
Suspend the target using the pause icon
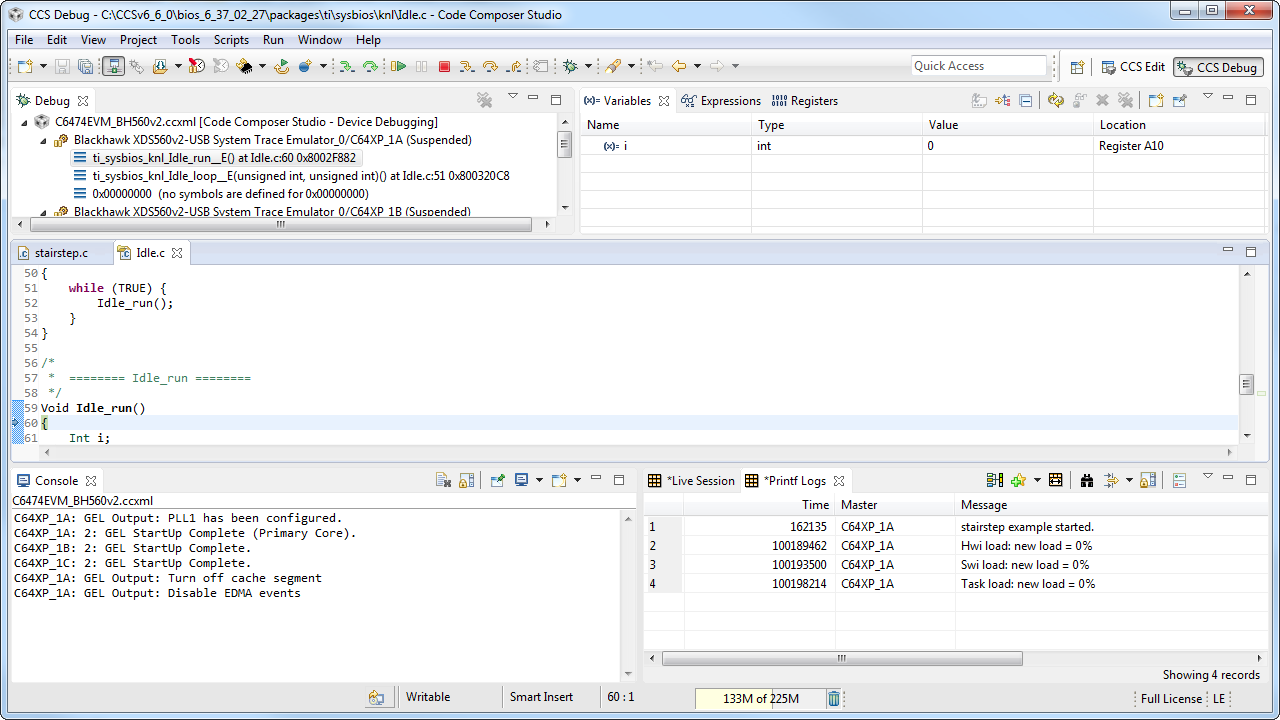[x=421, y=66]
